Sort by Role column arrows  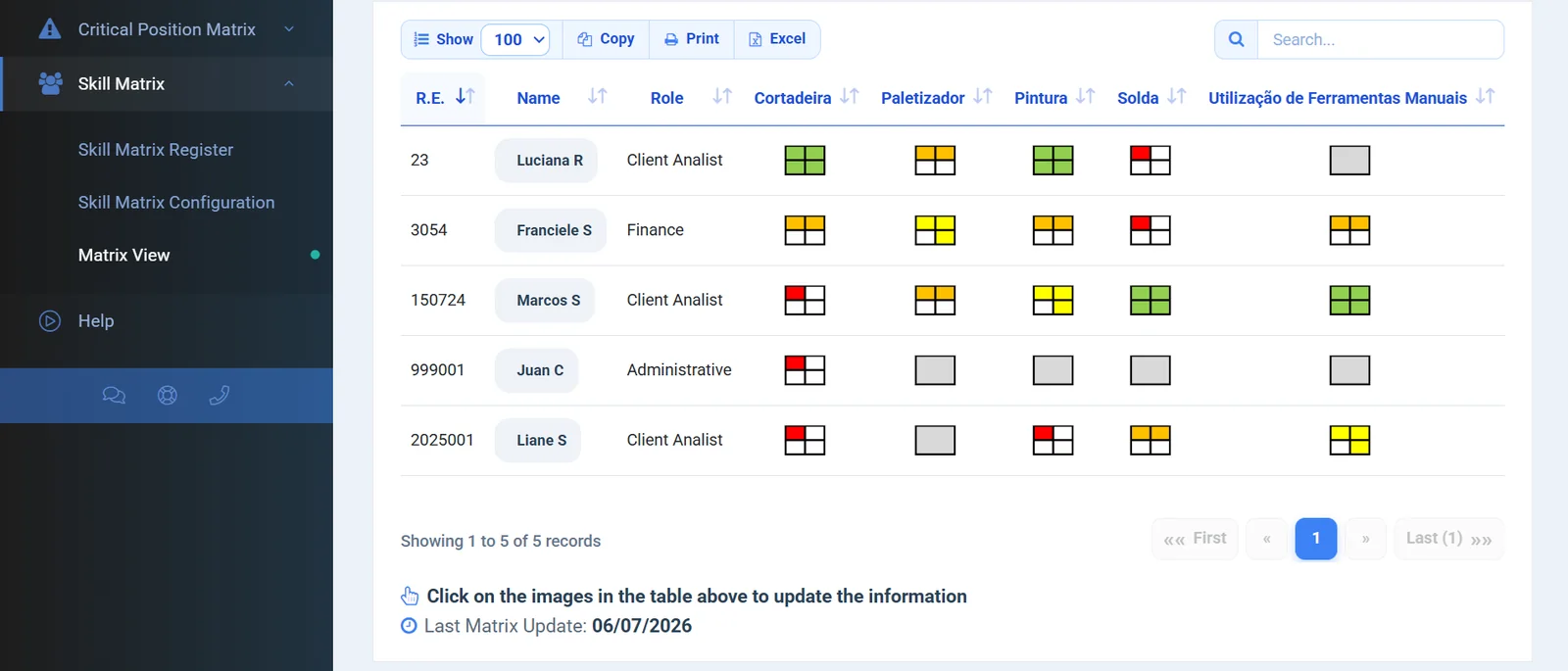722,96
